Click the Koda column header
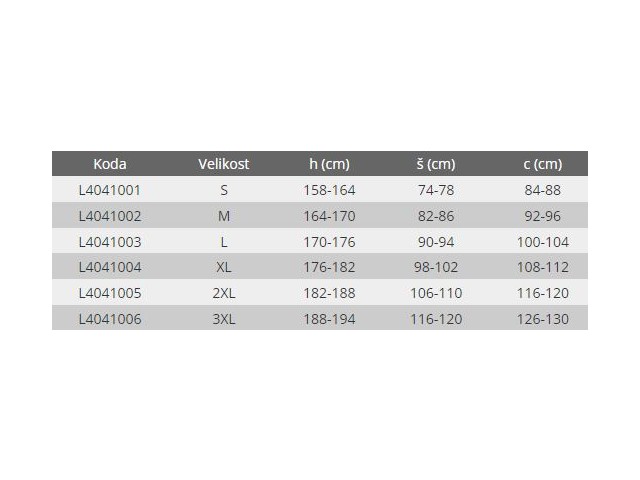Viewport: 640px width, 480px height. tap(110, 164)
